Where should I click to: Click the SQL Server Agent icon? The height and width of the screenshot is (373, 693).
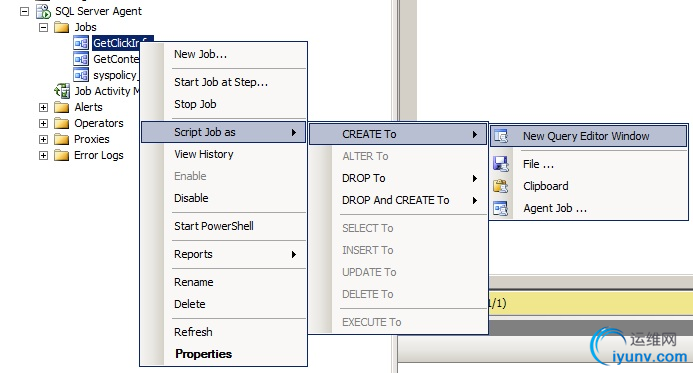[43, 11]
